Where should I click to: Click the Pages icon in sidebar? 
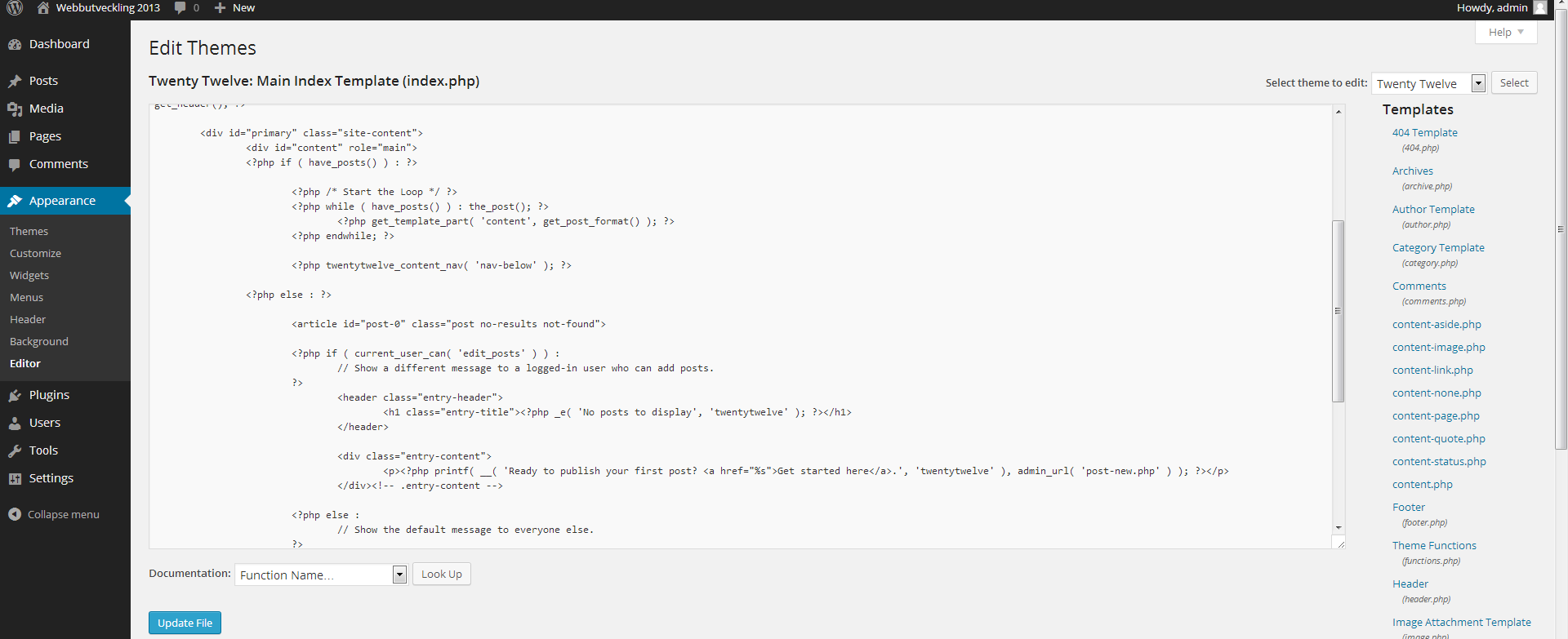(15, 136)
